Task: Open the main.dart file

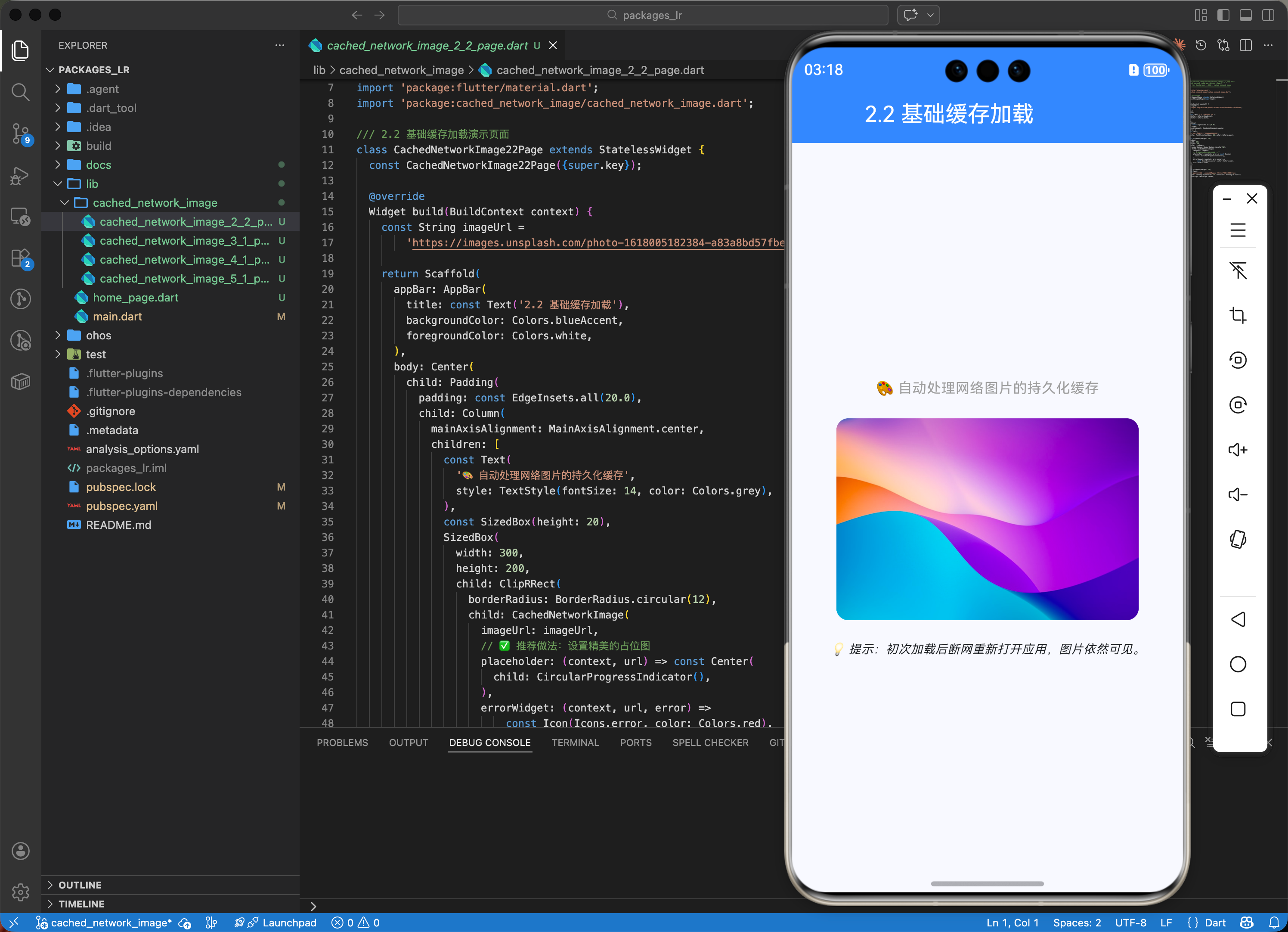Action: (117, 317)
